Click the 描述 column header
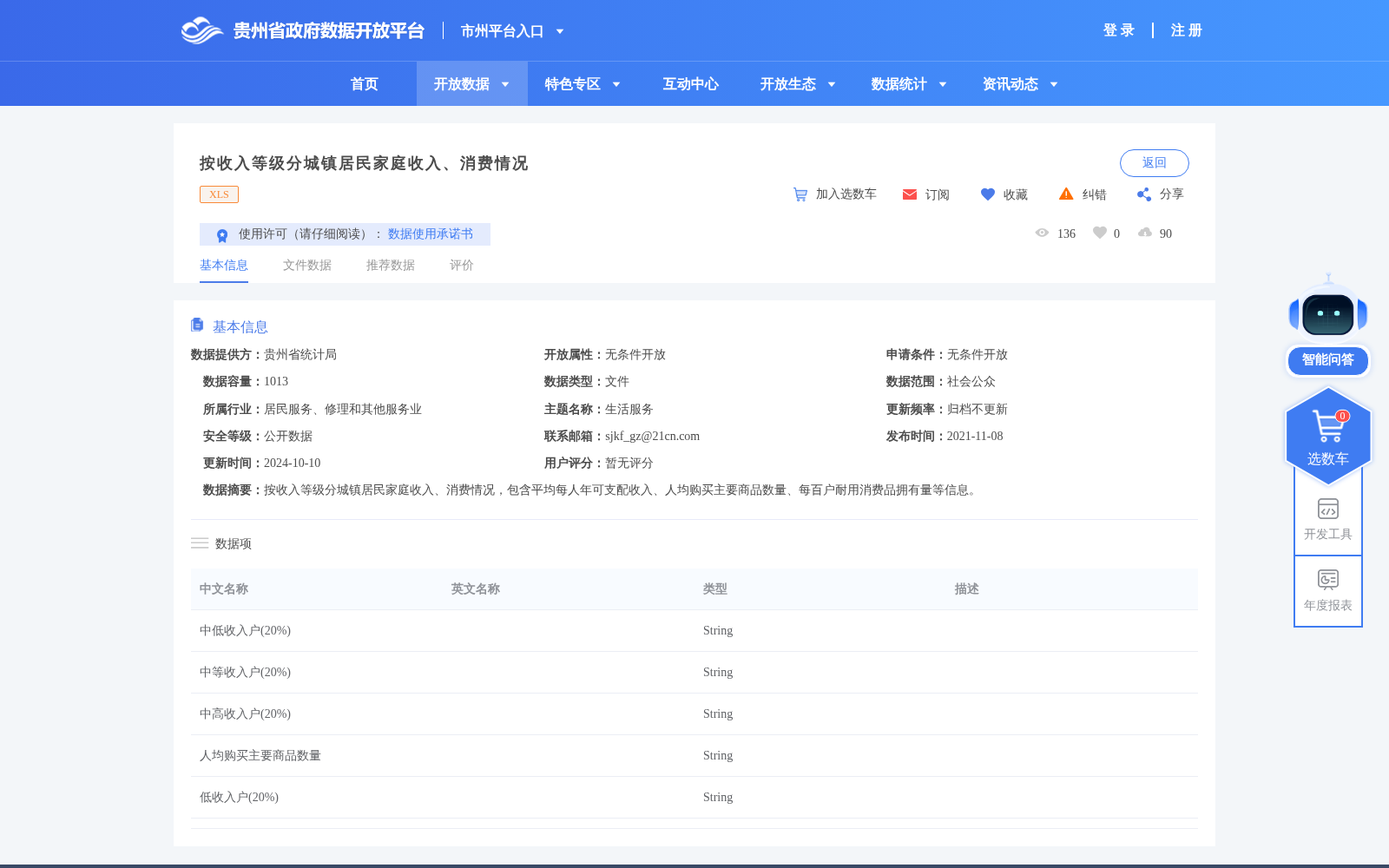 (967, 589)
